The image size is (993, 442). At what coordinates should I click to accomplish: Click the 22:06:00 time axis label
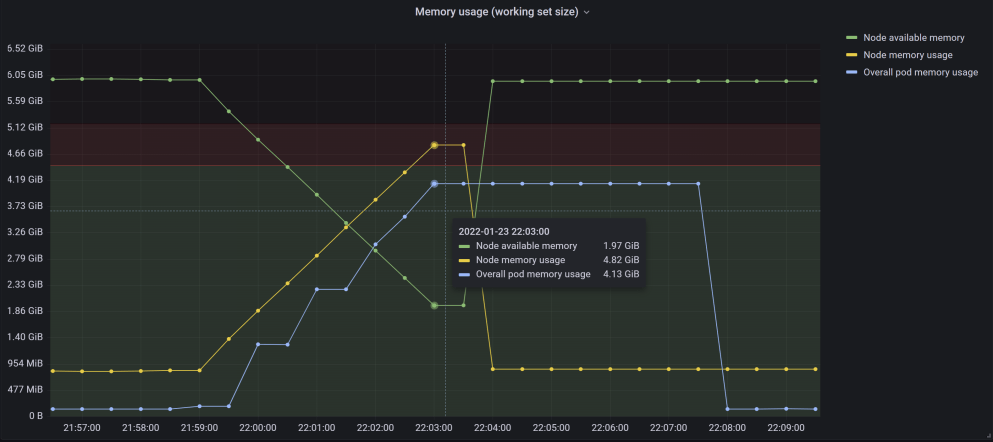pos(610,427)
